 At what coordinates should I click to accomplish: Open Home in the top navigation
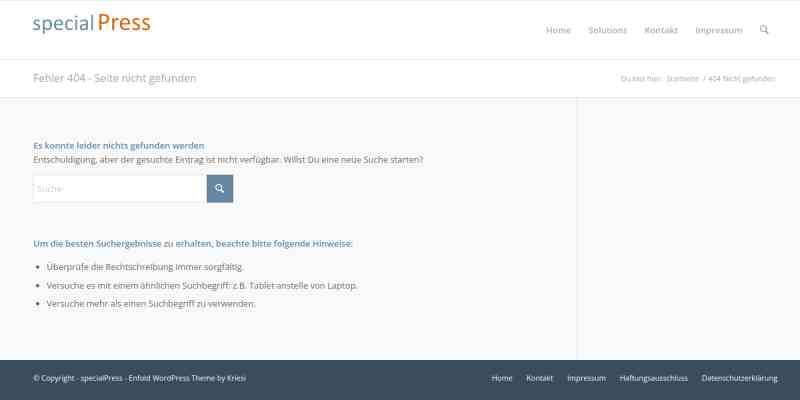[558, 30]
